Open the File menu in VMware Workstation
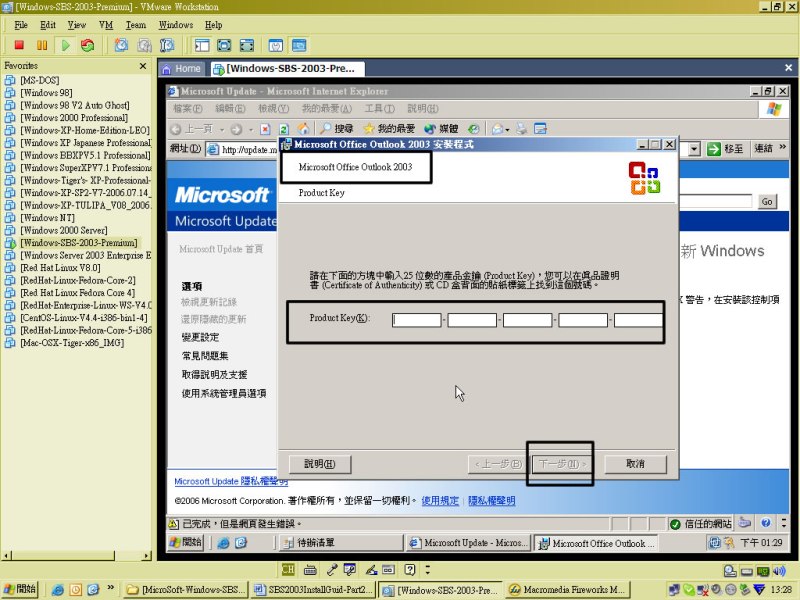 tap(21, 25)
